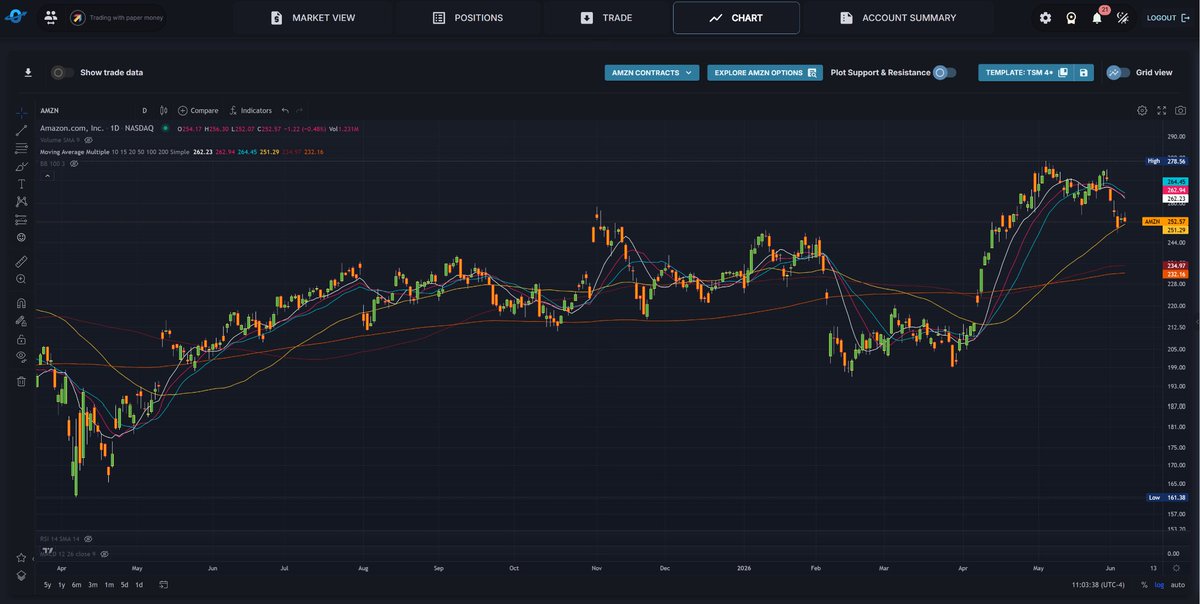Toggle RSI 14 SMA 14 visibility

coord(88,539)
